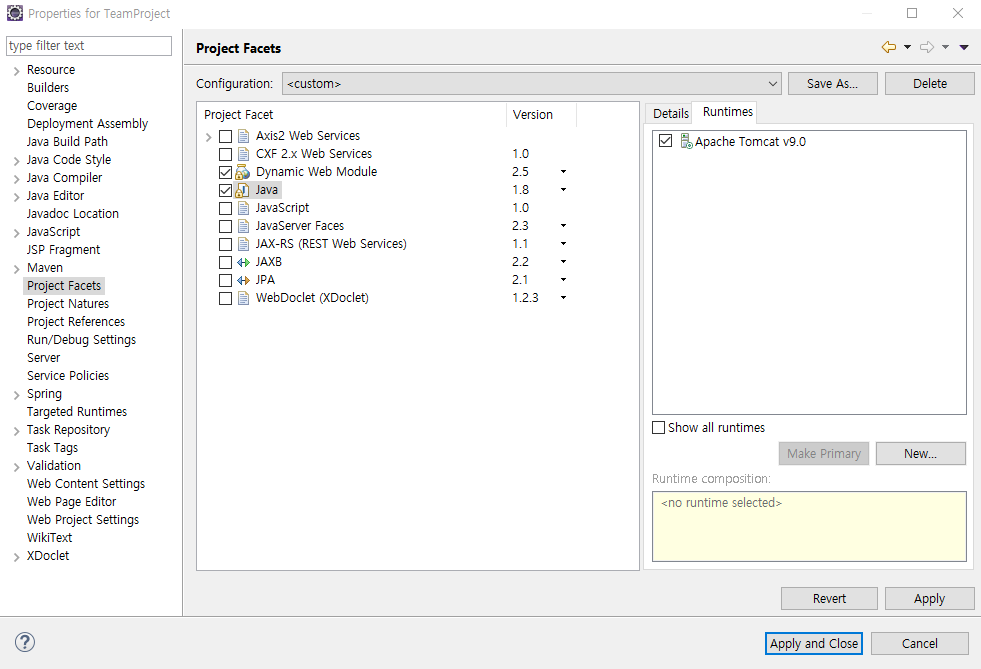Check the WebDoclet (XDoclet) checkbox
The width and height of the screenshot is (981, 669).
225,299
